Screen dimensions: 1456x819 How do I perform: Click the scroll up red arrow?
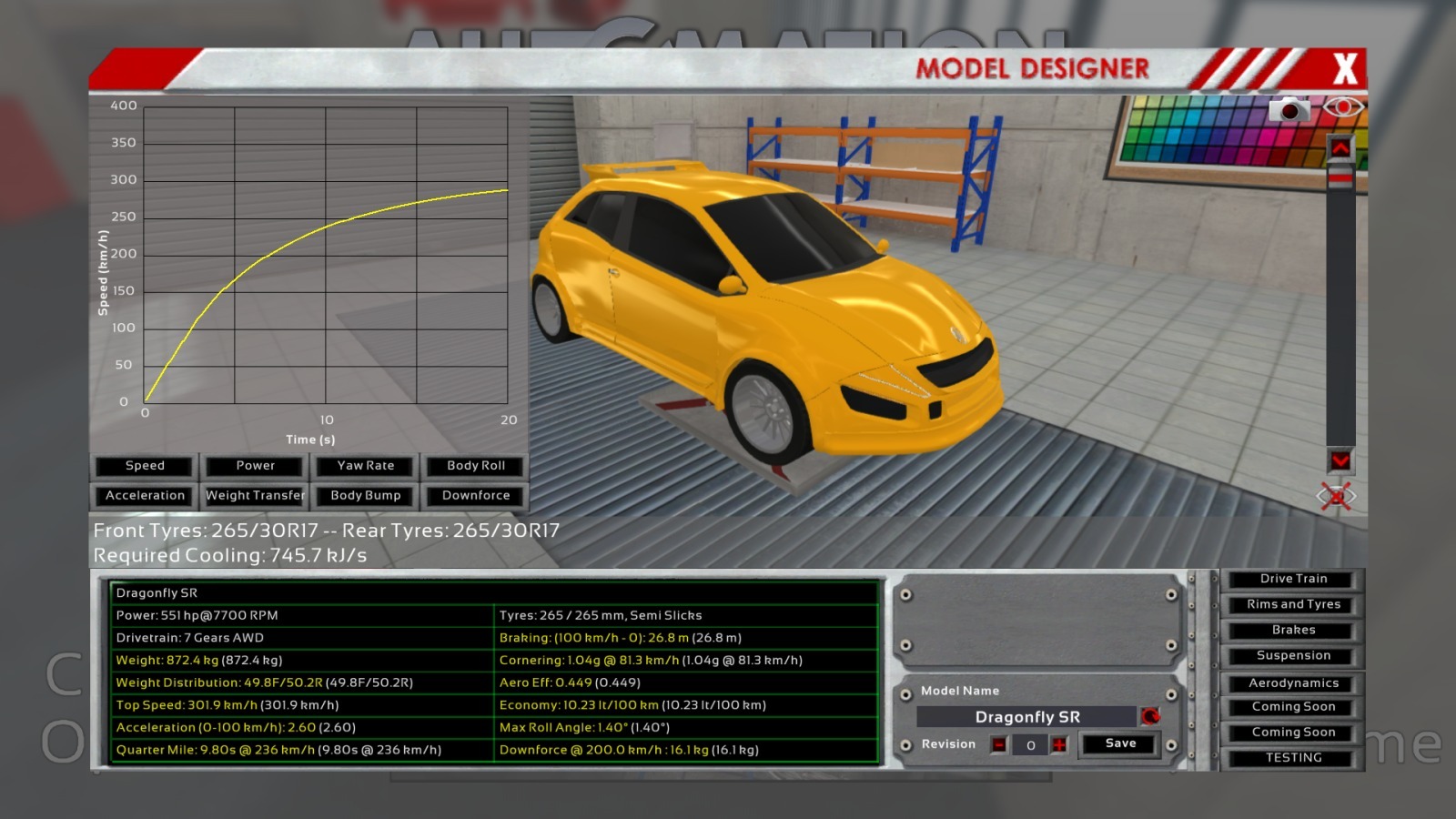[1340, 147]
